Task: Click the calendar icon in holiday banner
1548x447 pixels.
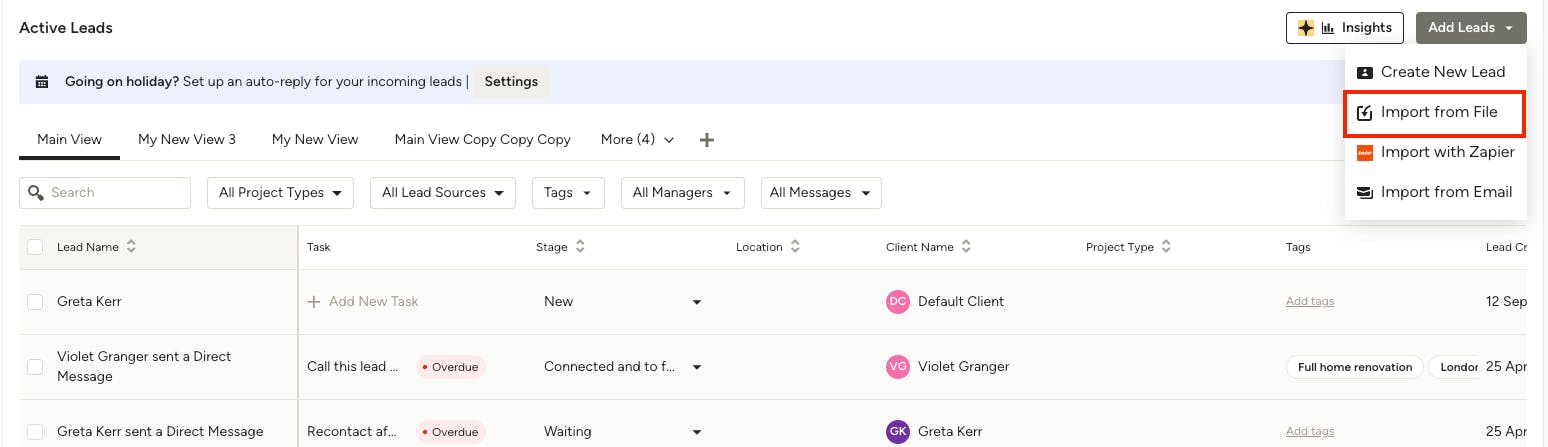Action: tap(42, 82)
